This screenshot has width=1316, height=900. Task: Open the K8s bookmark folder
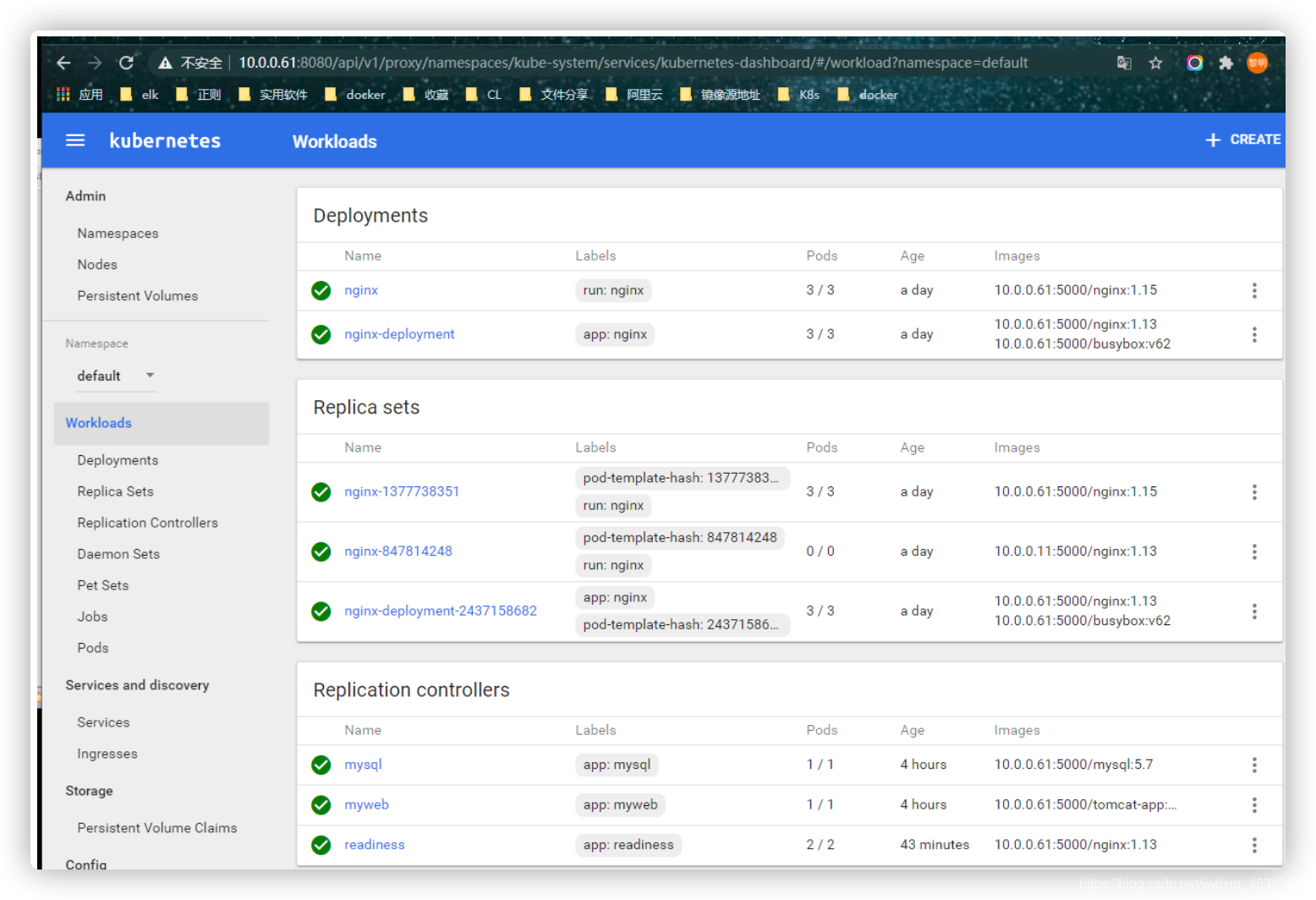[x=799, y=94]
